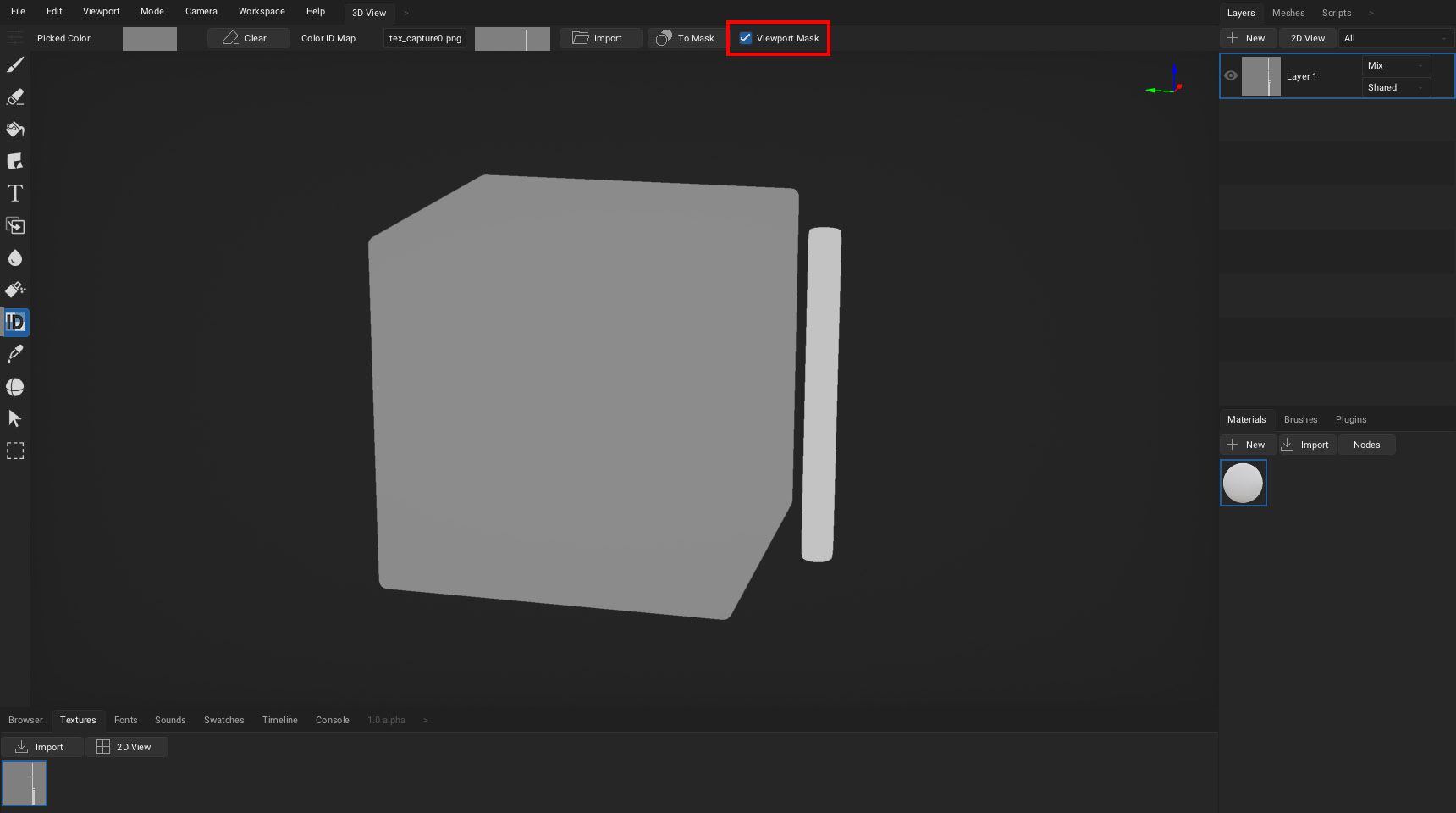Image resolution: width=1456 pixels, height=813 pixels.
Task: Switch to the Swatches tab
Action: (224, 720)
